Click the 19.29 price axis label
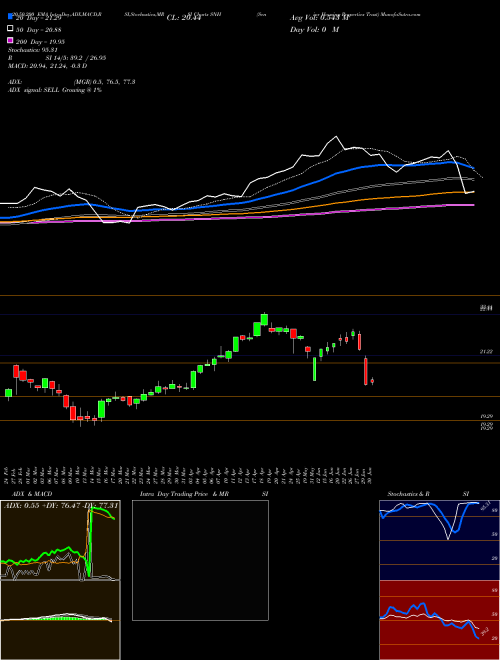Screen dimensions: 500x660 [487, 416]
